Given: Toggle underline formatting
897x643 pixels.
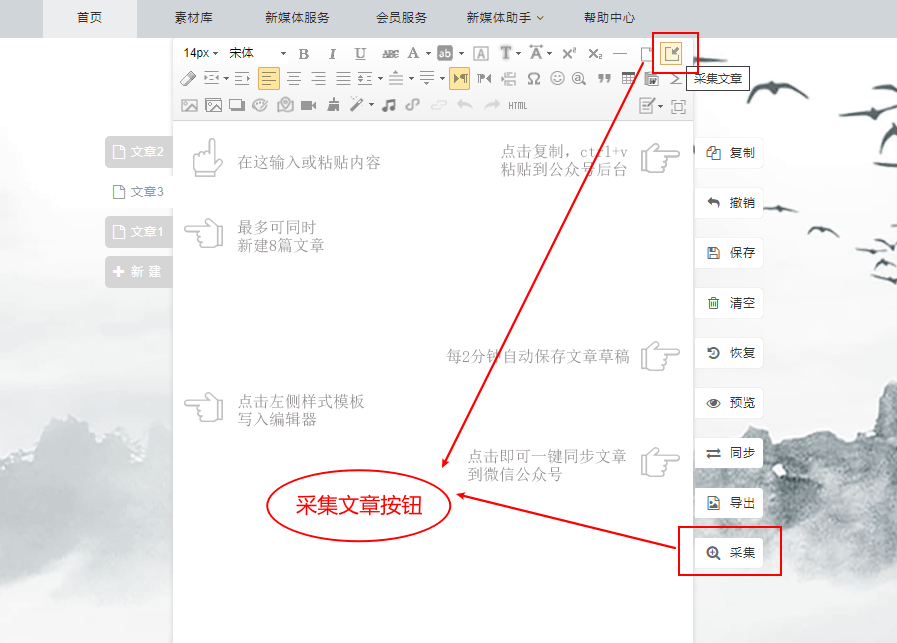Looking at the screenshot, I should [x=360, y=53].
